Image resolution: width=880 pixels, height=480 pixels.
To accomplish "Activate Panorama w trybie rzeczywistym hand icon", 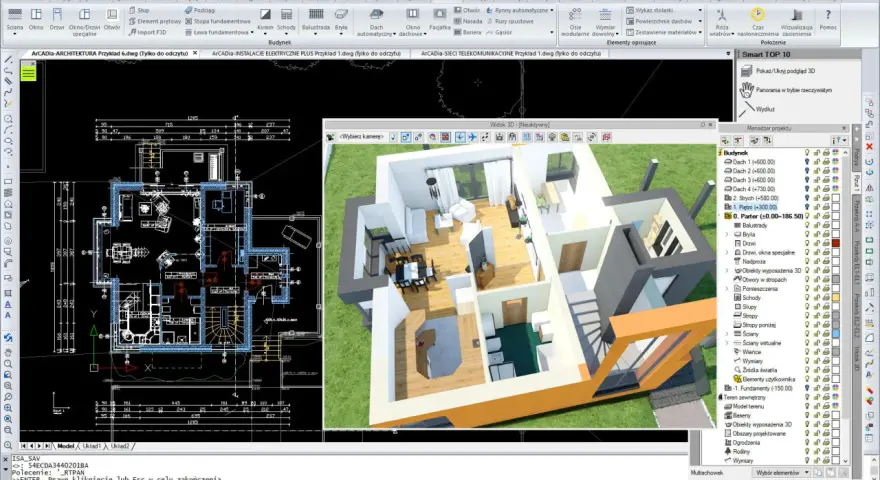I will [x=746, y=90].
